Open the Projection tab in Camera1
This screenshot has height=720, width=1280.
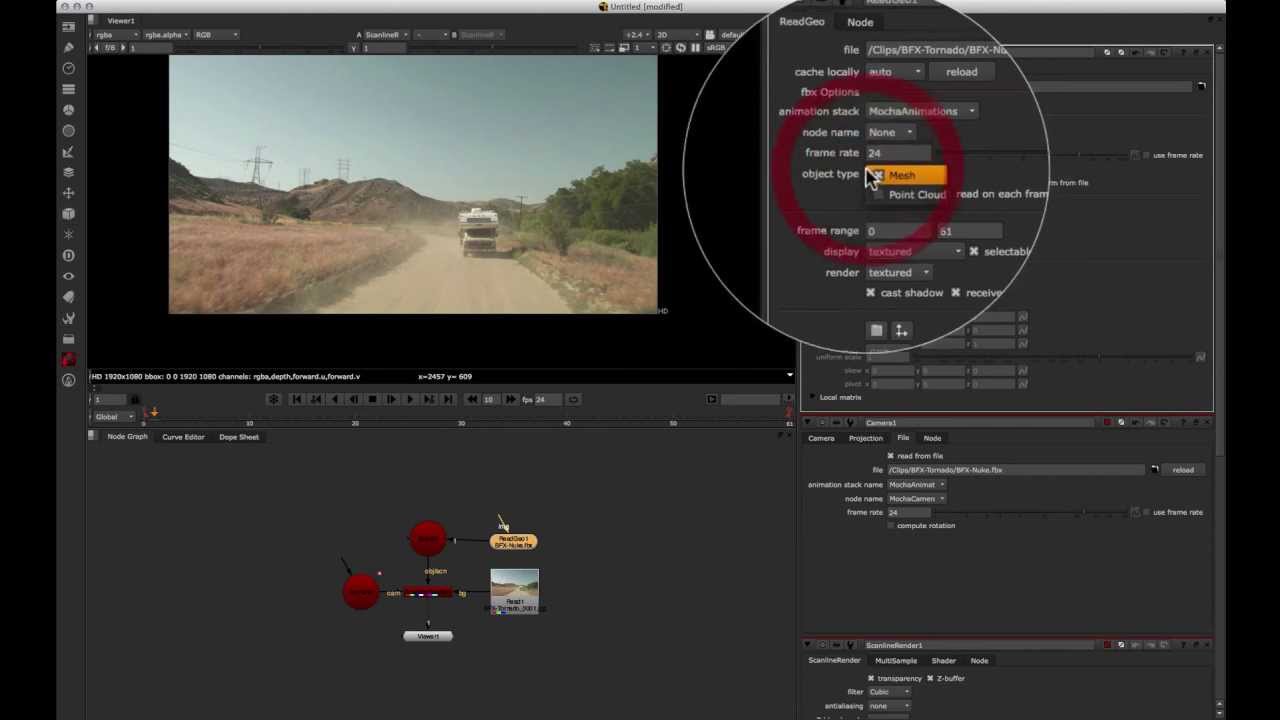pos(866,438)
